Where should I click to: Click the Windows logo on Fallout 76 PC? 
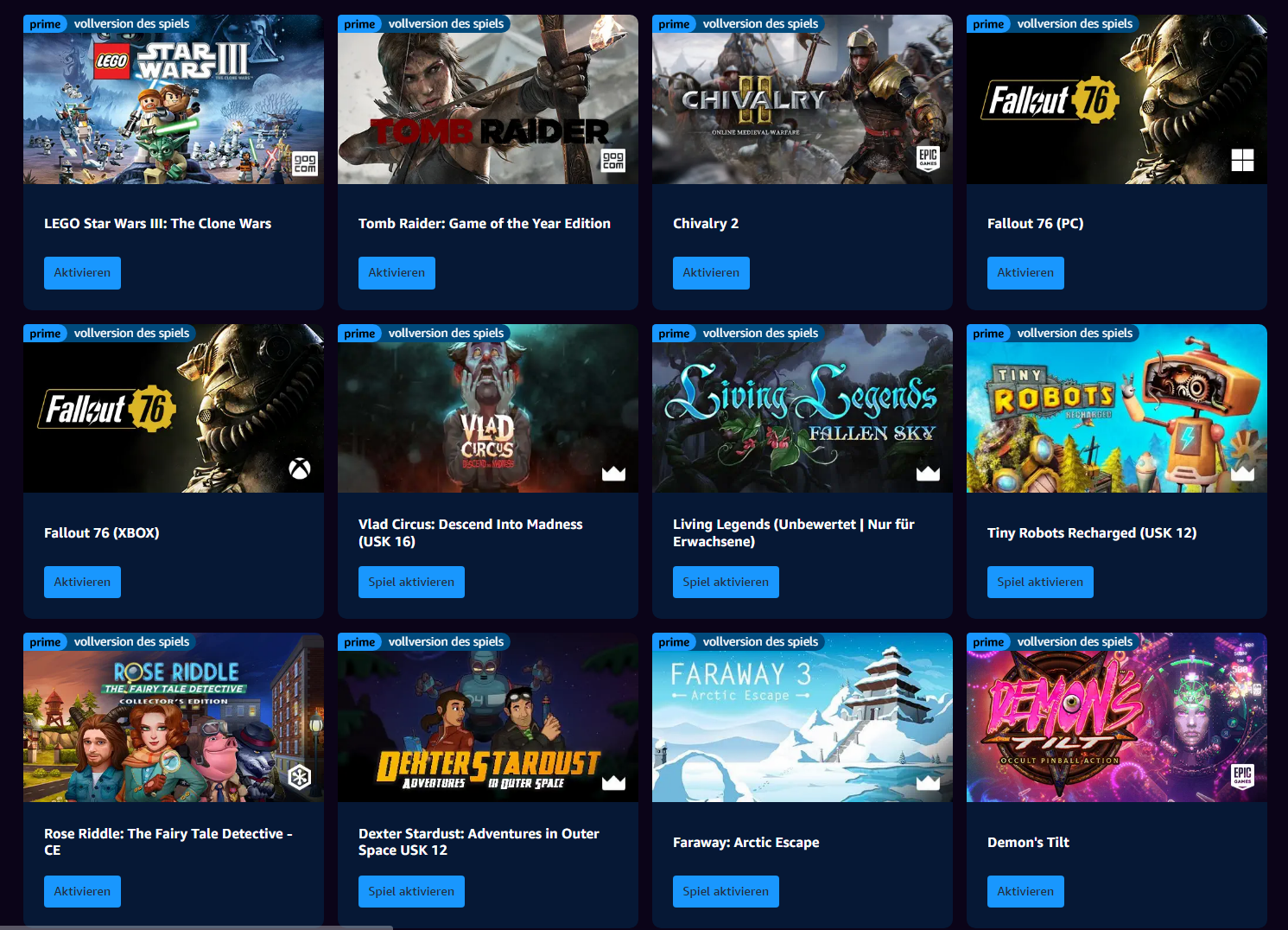point(1242,160)
